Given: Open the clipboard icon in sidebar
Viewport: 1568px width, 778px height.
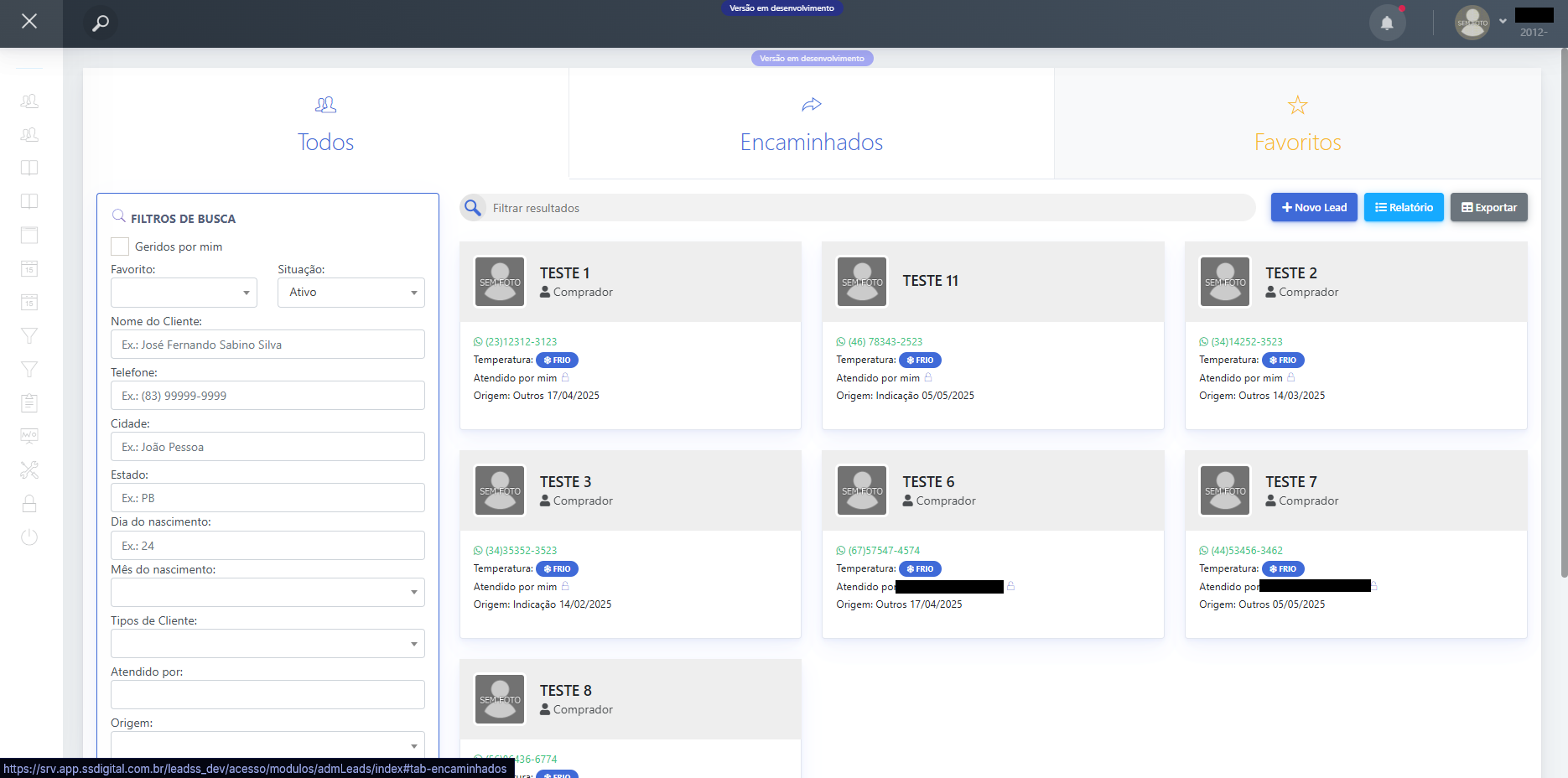Looking at the screenshot, I should [x=29, y=403].
